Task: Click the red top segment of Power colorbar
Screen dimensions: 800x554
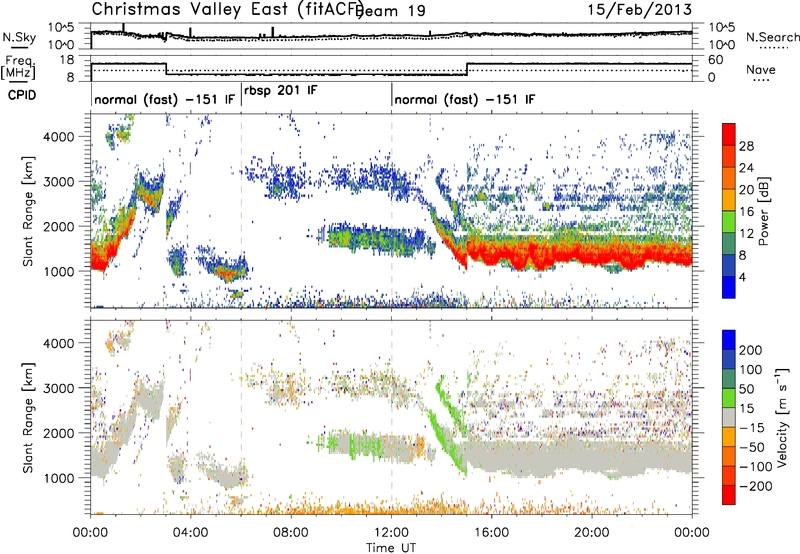Action: pyautogui.click(x=729, y=134)
